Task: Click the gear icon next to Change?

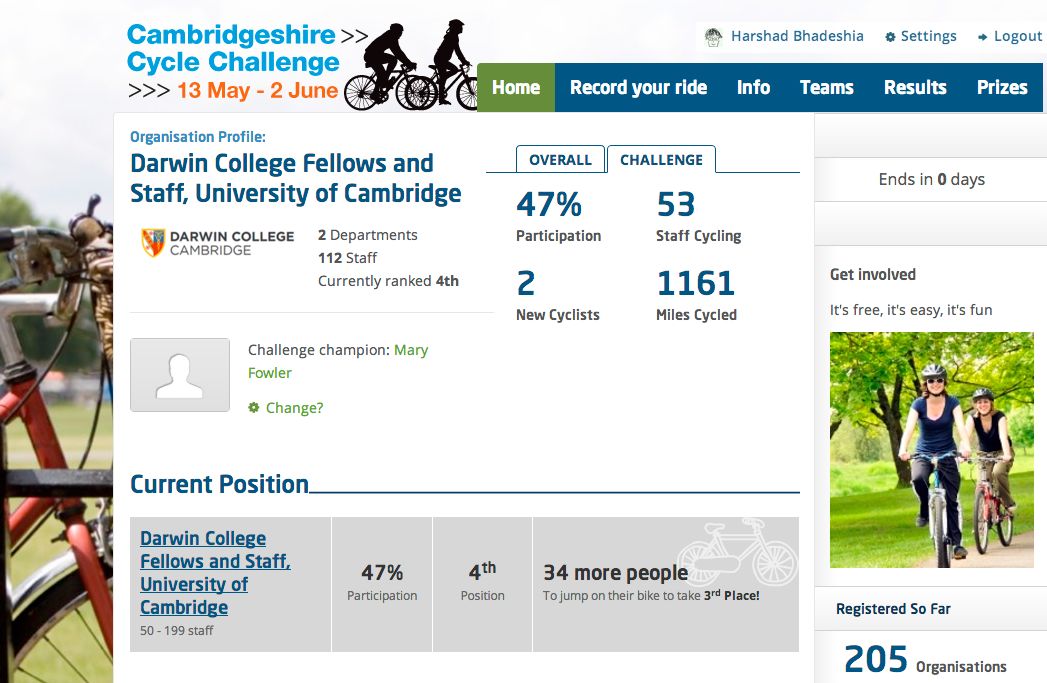Action: 254,408
